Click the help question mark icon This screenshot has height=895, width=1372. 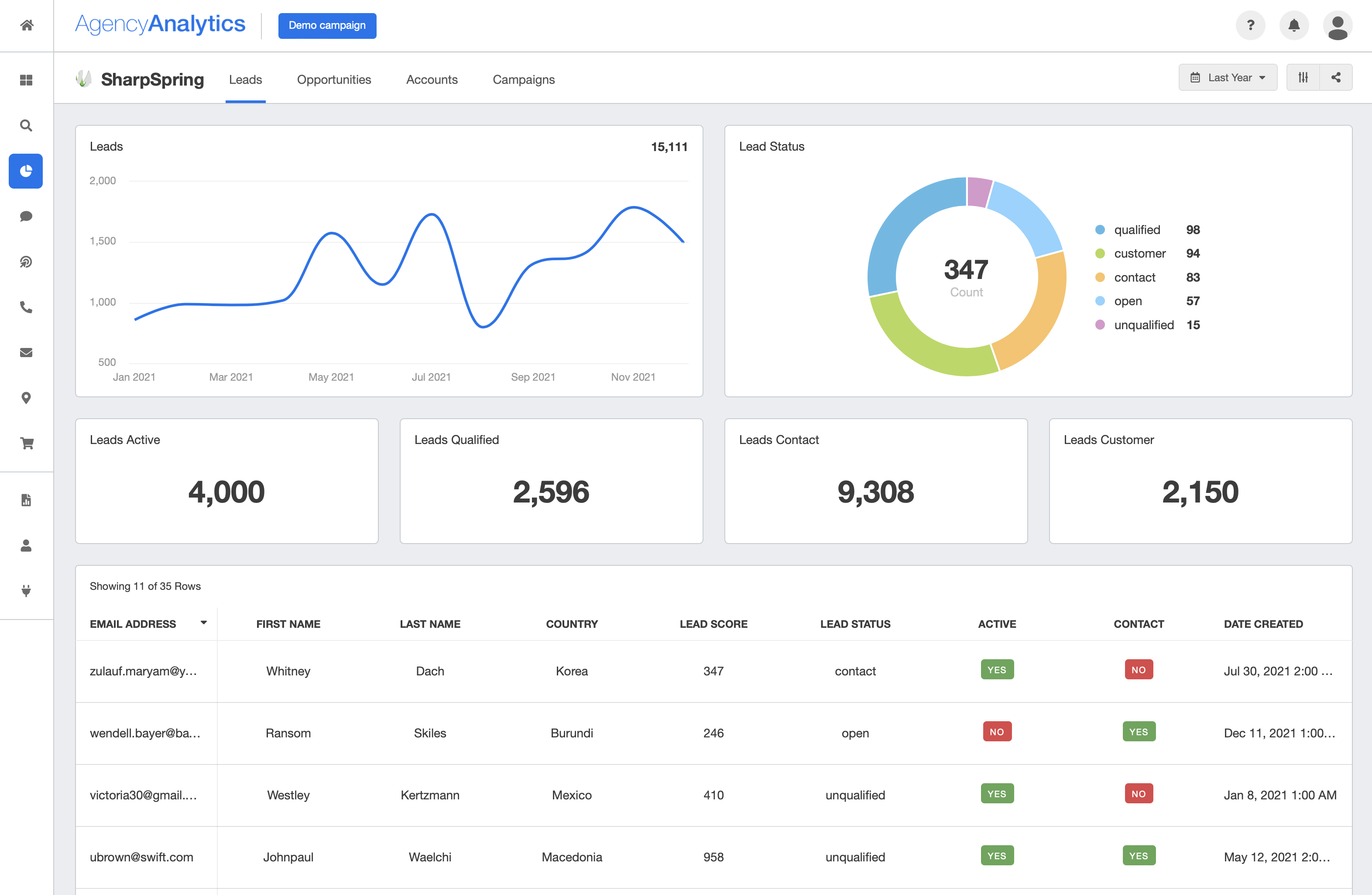click(1250, 25)
